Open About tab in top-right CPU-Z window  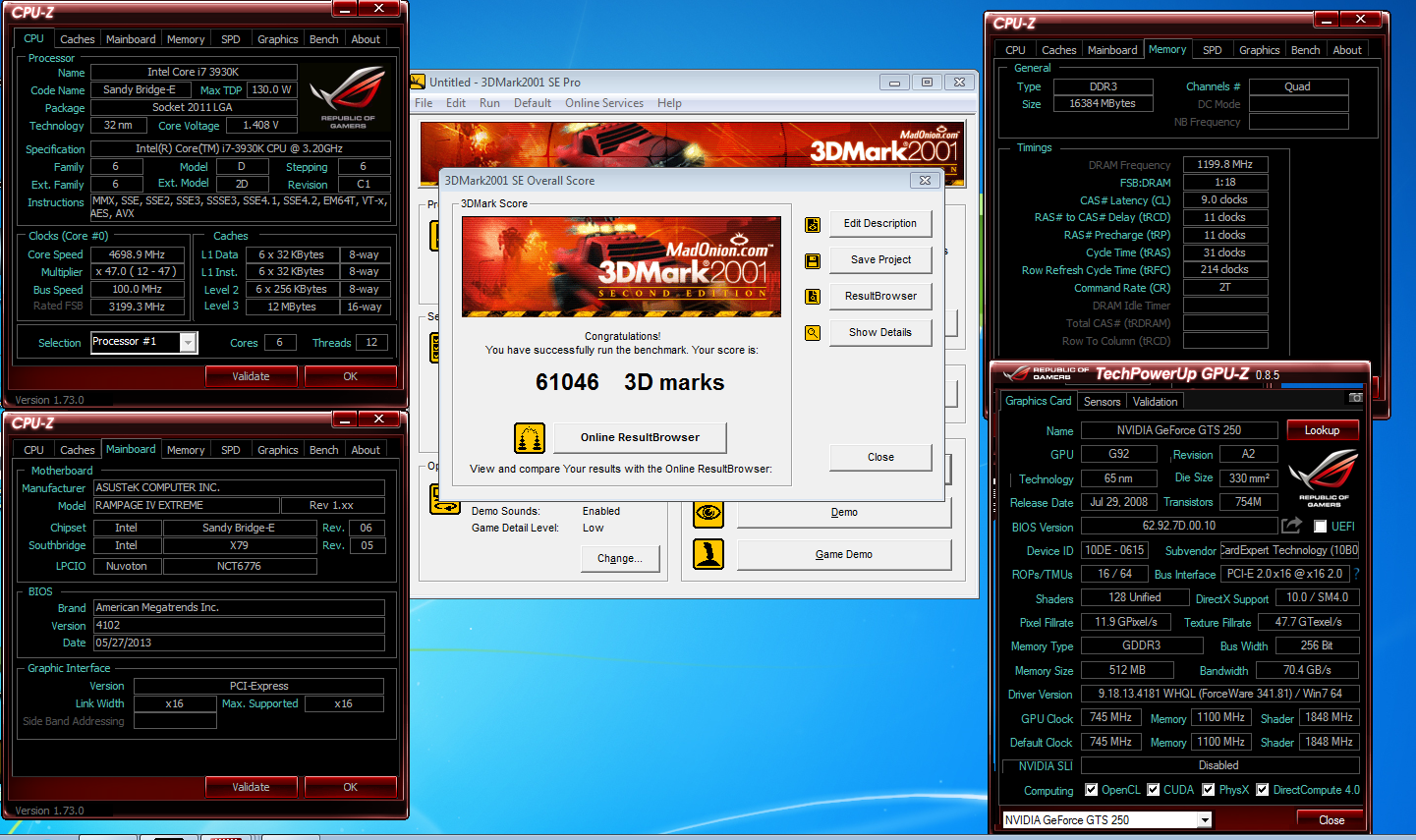coord(1347,50)
